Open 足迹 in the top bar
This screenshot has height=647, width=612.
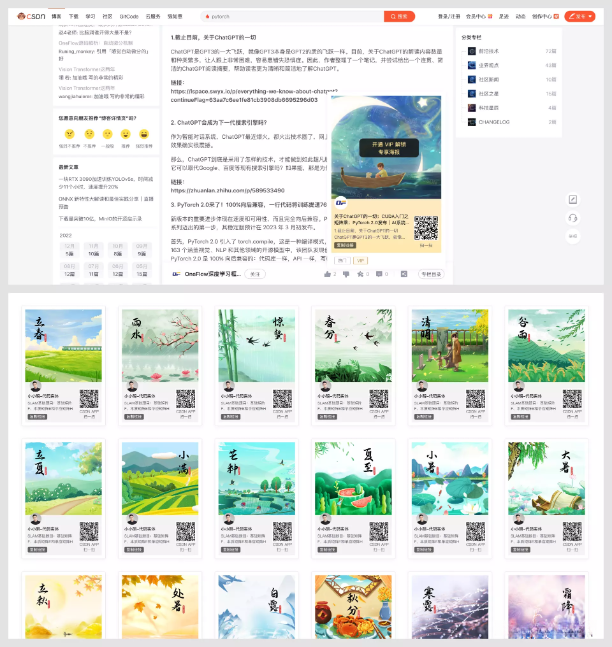point(503,17)
